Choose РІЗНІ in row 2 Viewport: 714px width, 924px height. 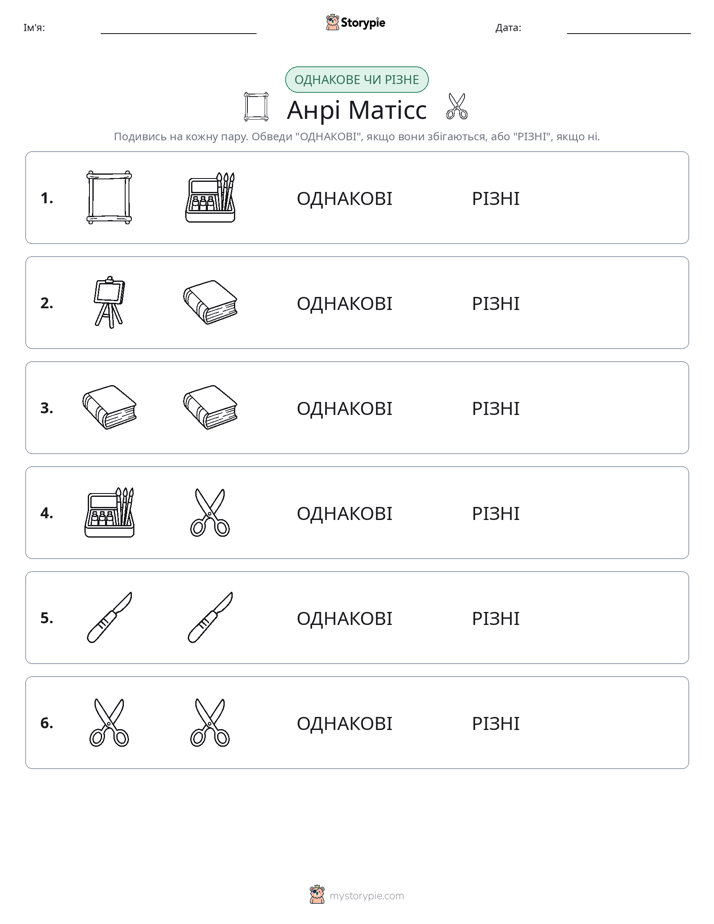pos(495,303)
